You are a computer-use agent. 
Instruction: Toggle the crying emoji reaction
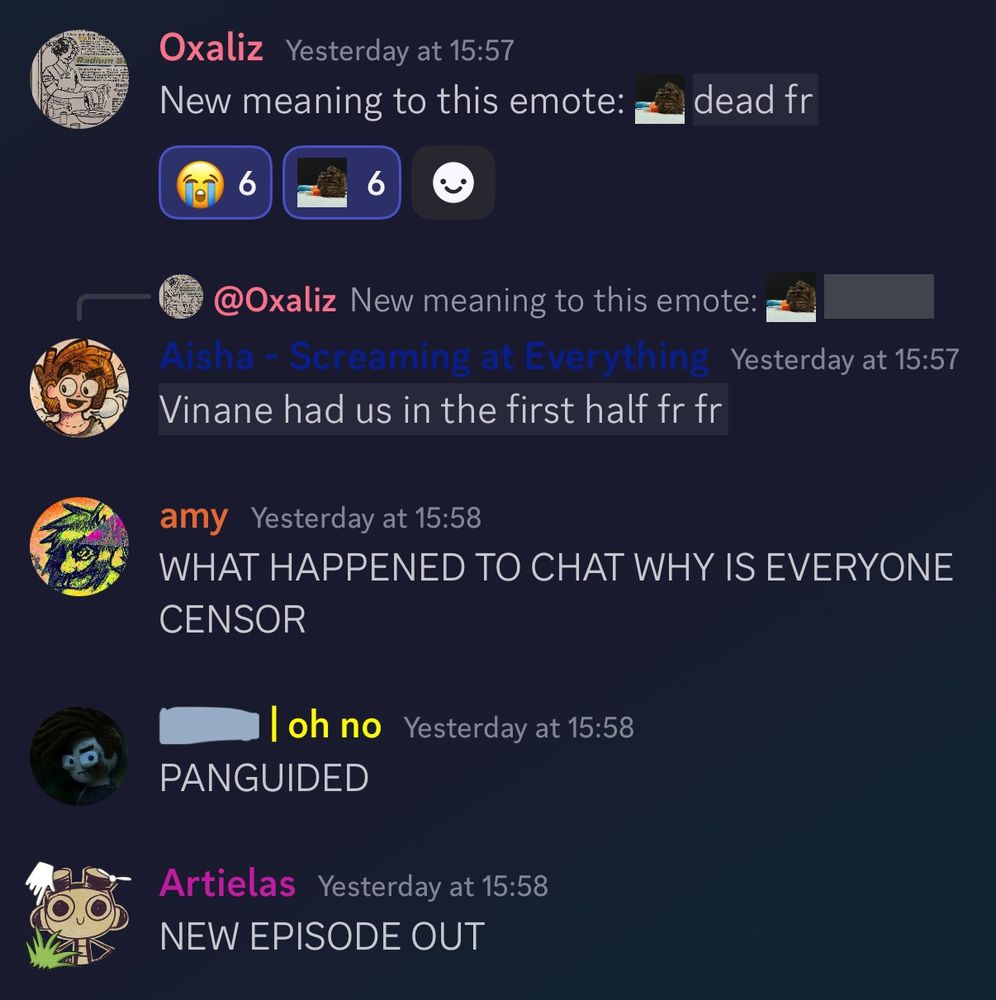(x=216, y=183)
